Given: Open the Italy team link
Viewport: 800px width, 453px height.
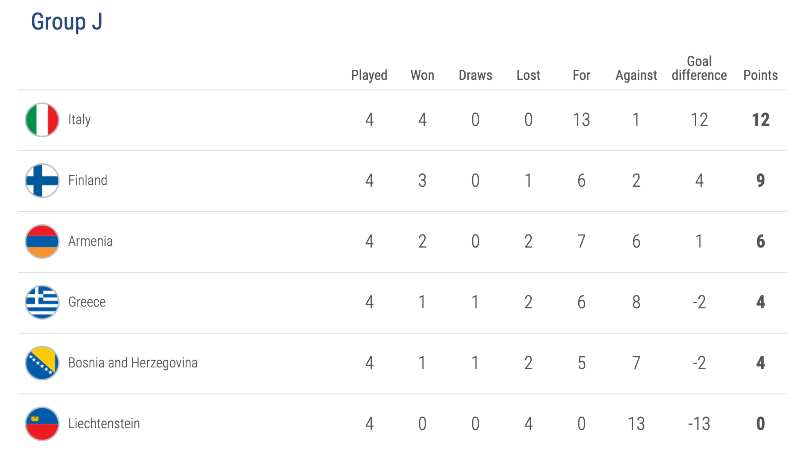Looking at the screenshot, I should (79, 120).
